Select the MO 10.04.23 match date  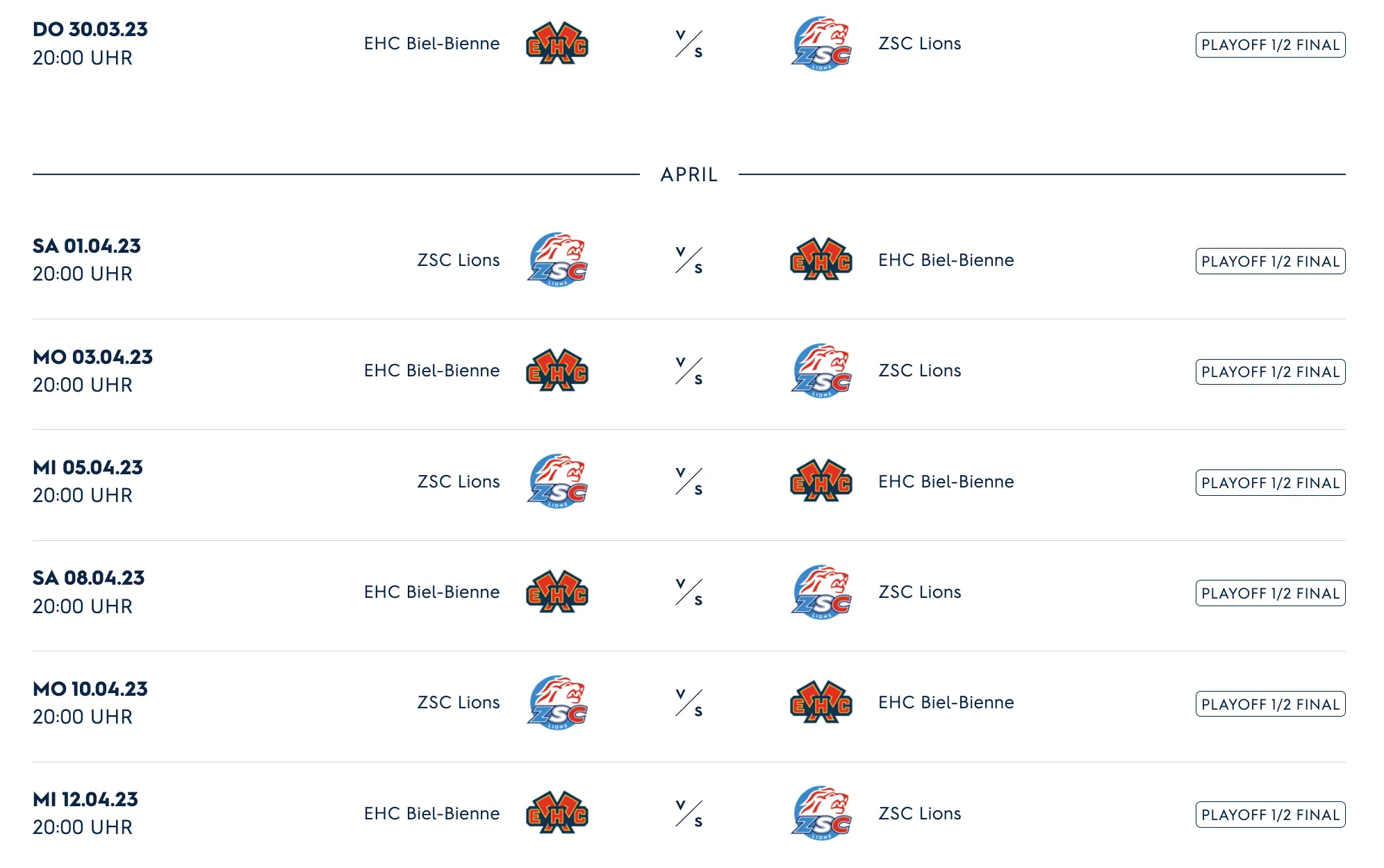(90, 689)
